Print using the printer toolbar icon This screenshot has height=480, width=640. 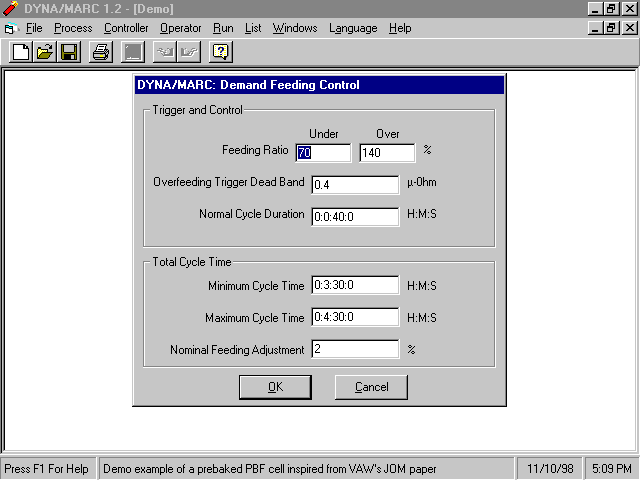pos(101,52)
